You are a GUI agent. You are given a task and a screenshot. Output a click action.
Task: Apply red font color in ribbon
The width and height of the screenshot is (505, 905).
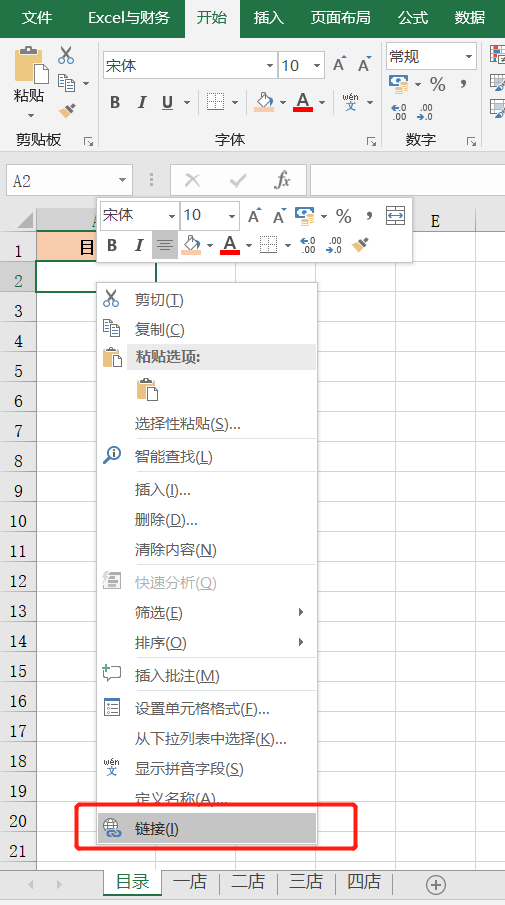[x=303, y=102]
